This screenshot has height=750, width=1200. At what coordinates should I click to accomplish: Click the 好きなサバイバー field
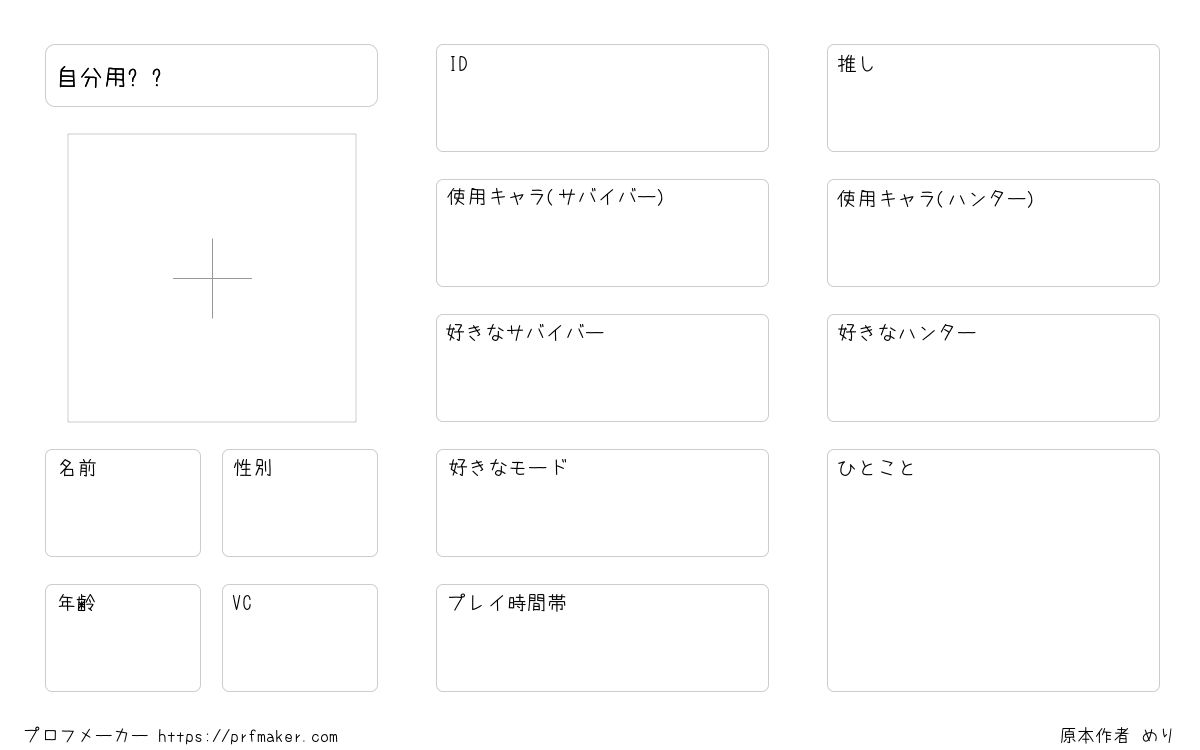tap(602, 368)
